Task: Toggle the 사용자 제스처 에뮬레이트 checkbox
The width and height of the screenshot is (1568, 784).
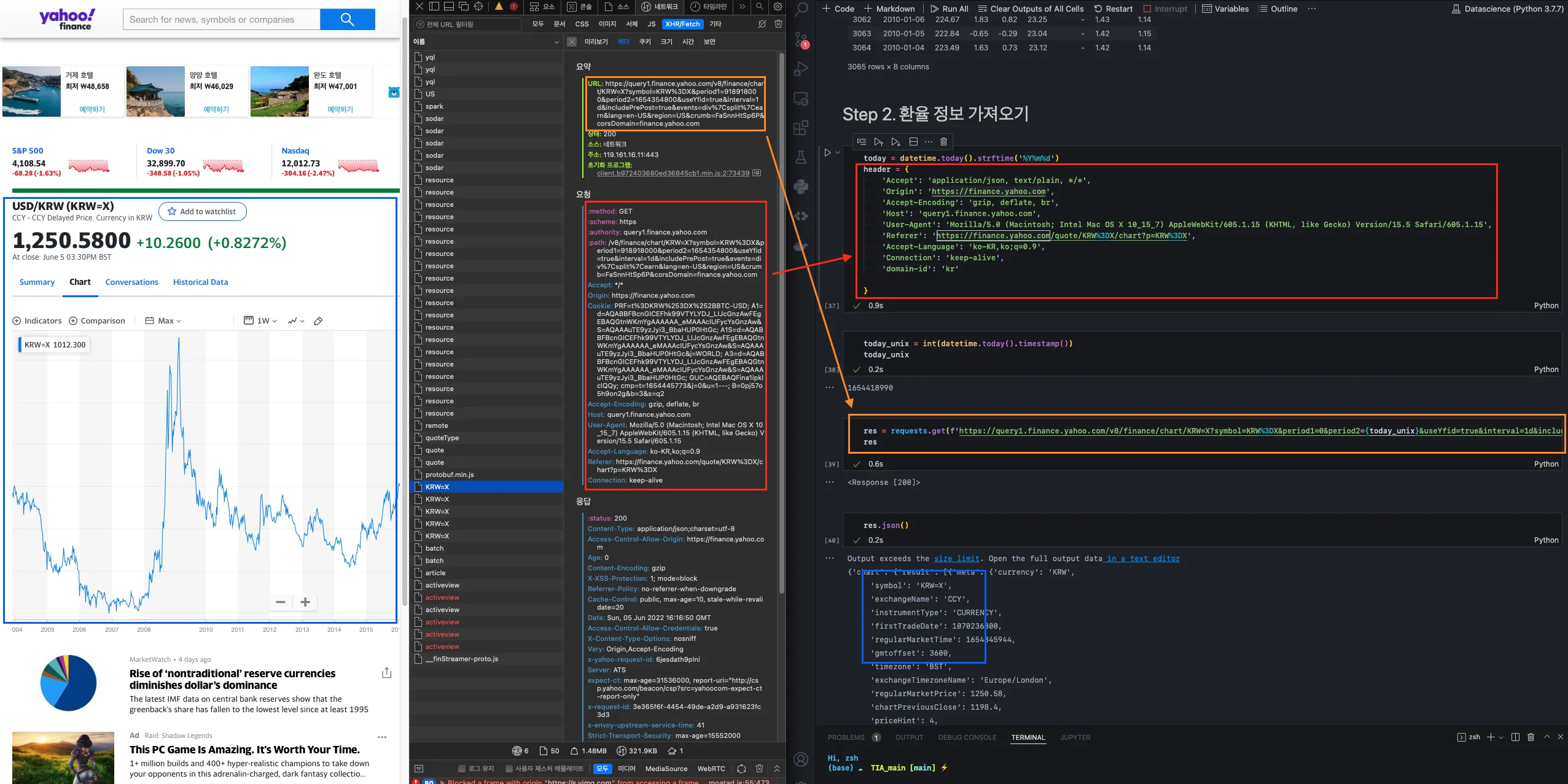Action: [509, 769]
